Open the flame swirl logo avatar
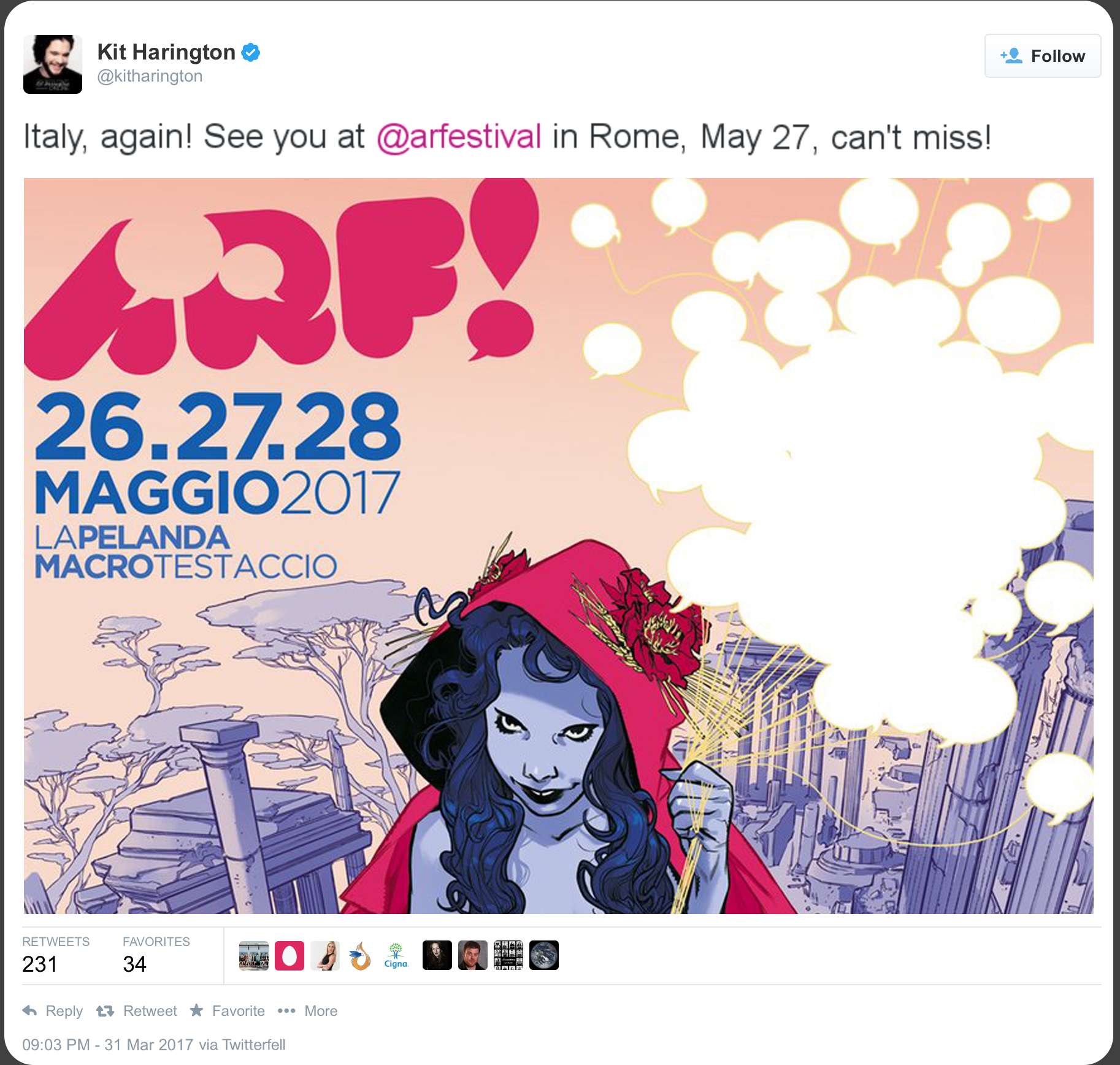 (x=361, y=955)
